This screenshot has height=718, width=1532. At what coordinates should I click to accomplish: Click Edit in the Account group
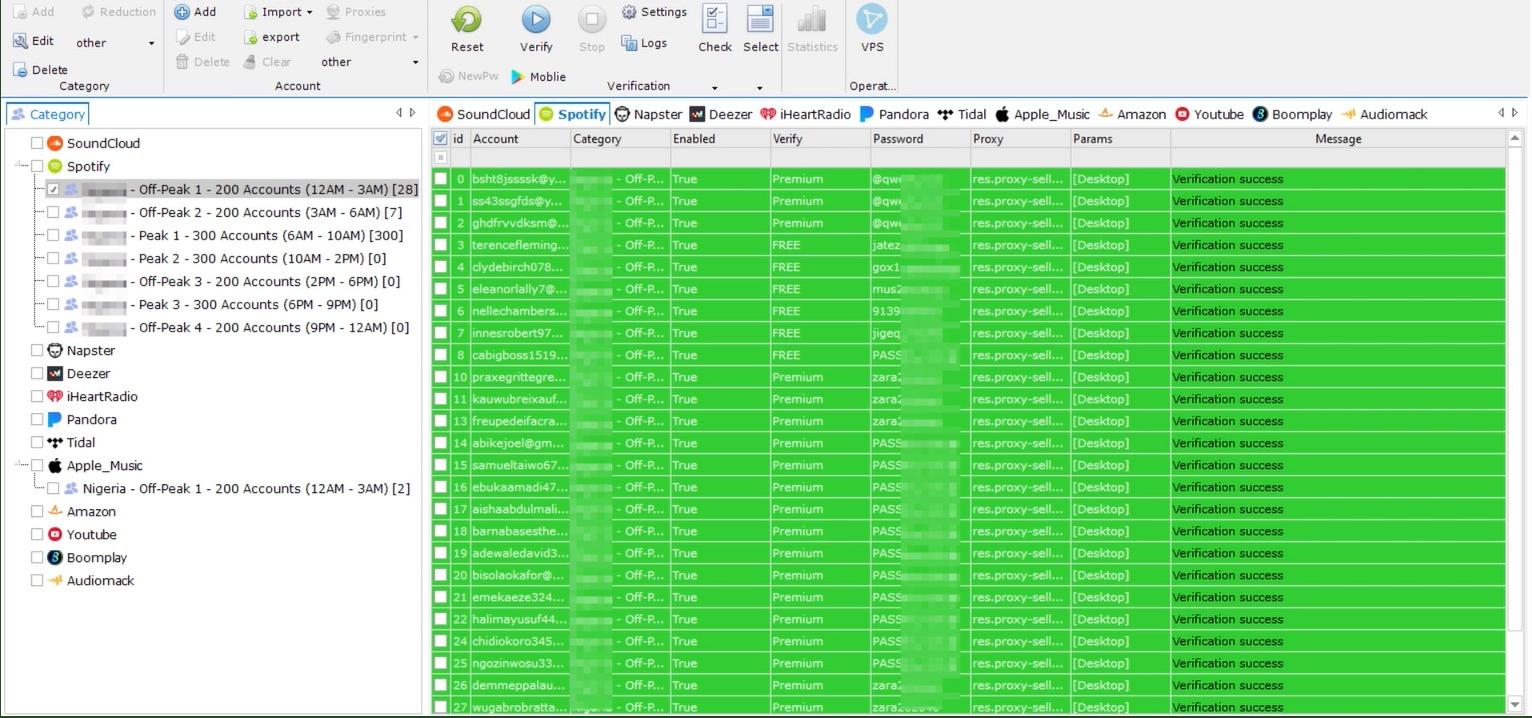[195, 37]
